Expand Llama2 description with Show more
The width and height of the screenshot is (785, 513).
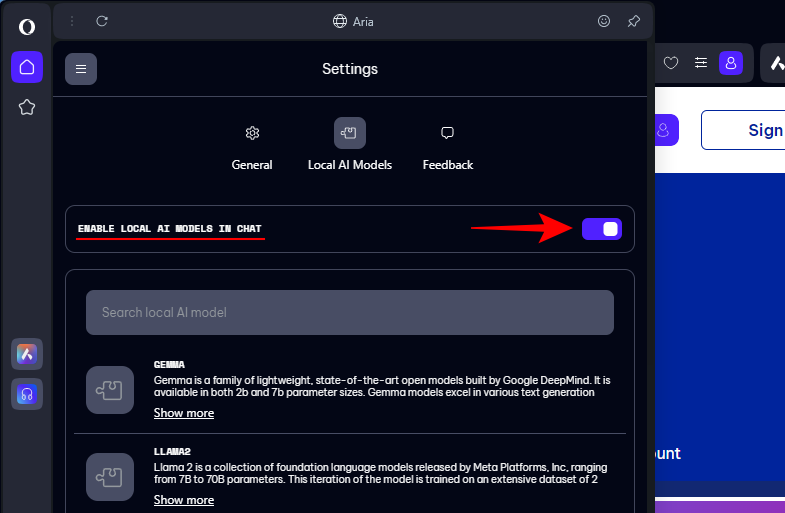click(x=184, y=500)
